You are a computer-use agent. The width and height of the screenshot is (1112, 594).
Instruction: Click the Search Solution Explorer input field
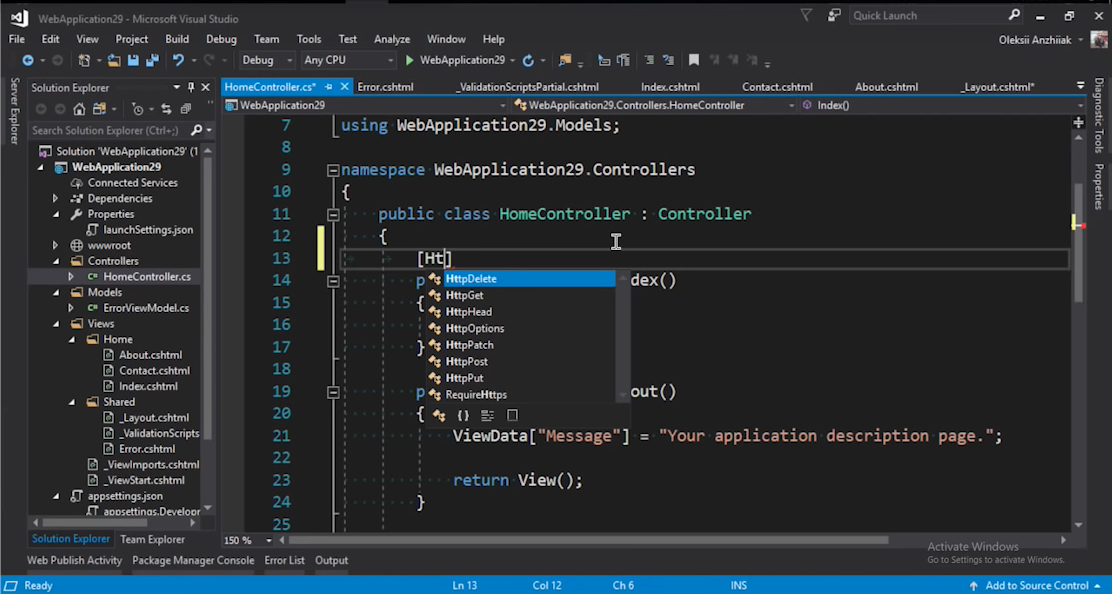click(x=109, y=130)
